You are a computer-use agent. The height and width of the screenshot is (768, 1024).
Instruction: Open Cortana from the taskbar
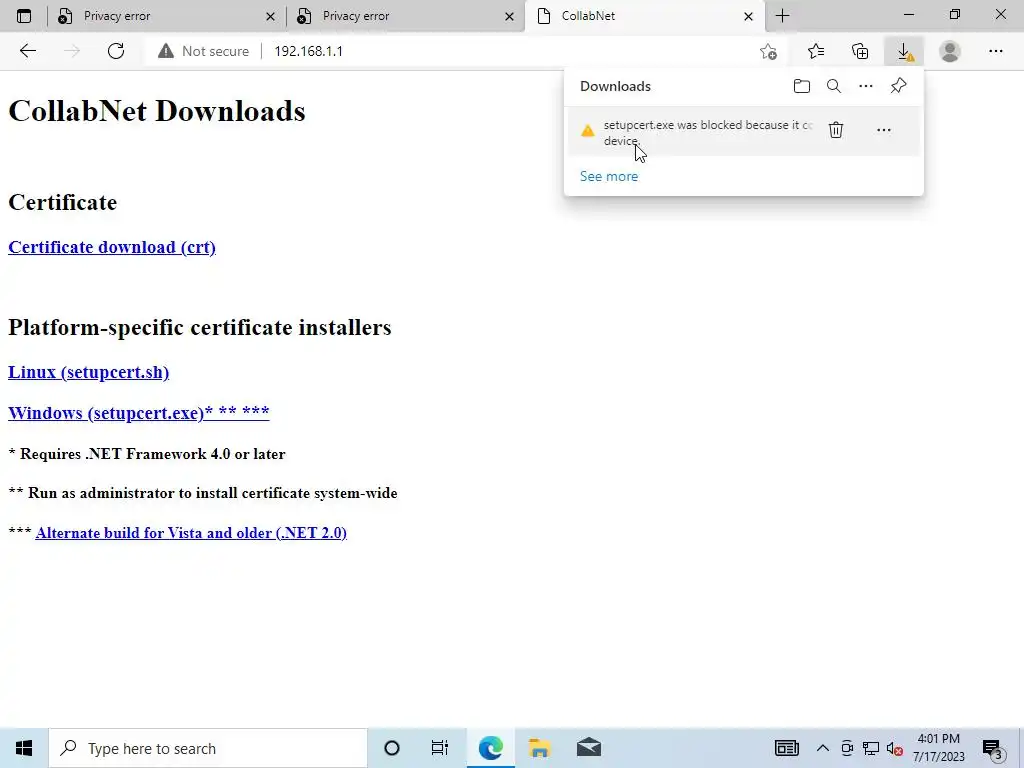pyautogui.click(x=392, y=748)
